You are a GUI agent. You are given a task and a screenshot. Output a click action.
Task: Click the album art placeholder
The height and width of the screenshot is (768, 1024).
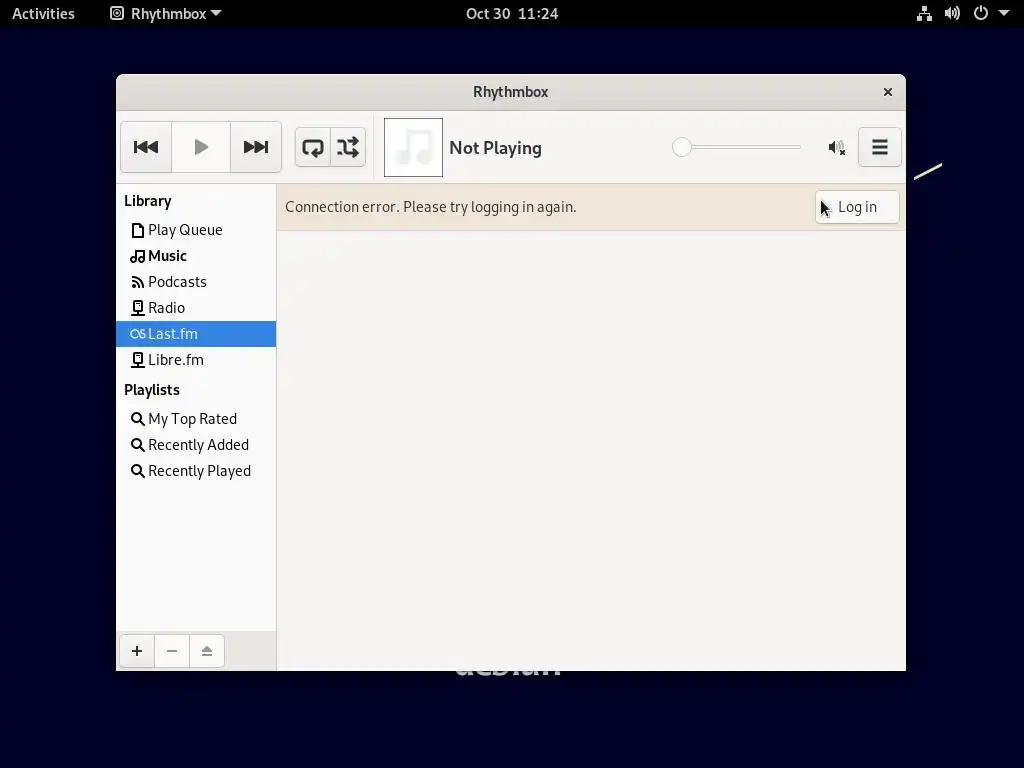pyautogui.click(x=413, y=148)
